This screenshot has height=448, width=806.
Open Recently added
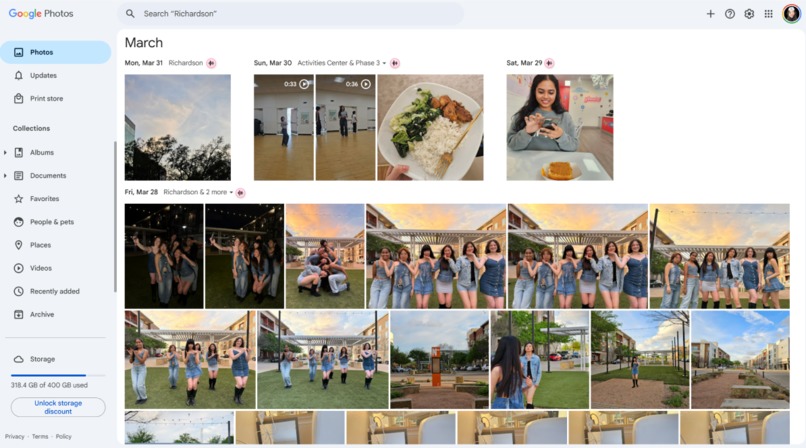[54, 291]
